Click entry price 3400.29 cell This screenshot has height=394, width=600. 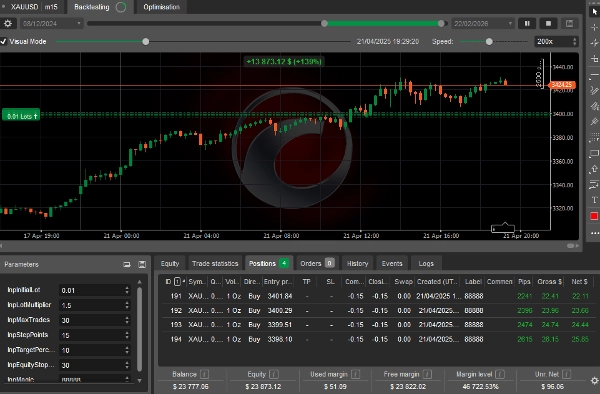click(x=280, y=310)
